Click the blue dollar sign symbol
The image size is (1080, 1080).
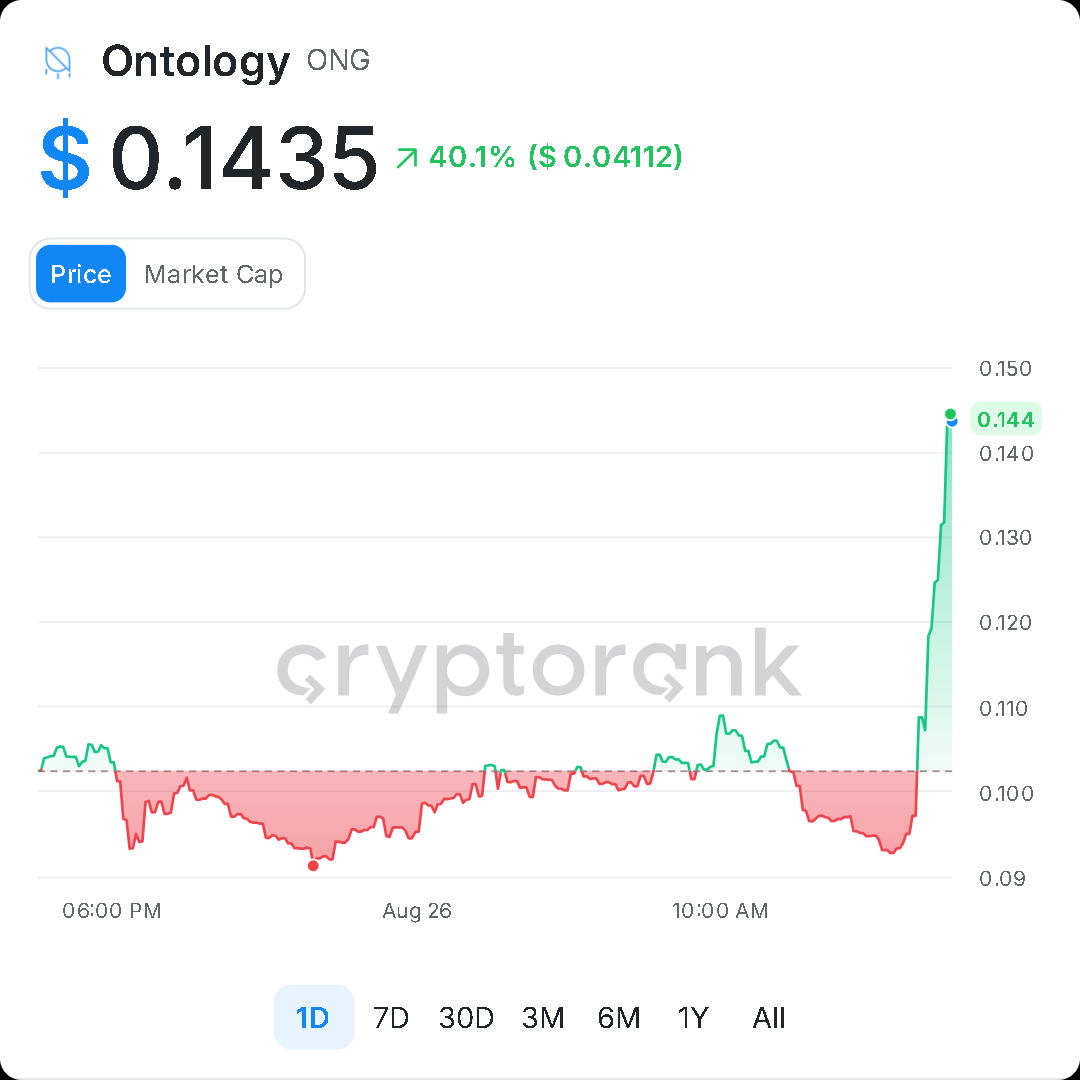point(65,158)
